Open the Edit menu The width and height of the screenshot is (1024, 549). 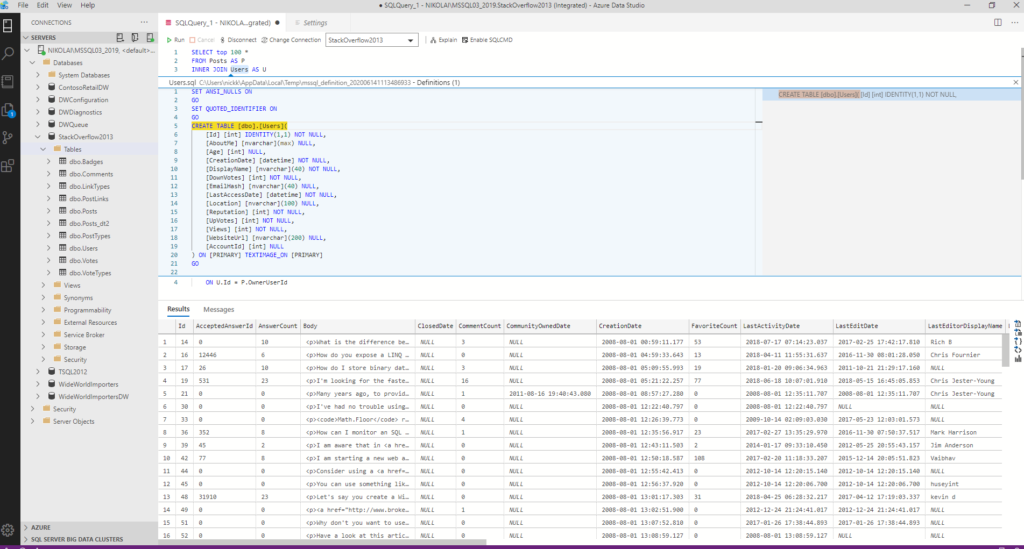(x=42, y=5)
